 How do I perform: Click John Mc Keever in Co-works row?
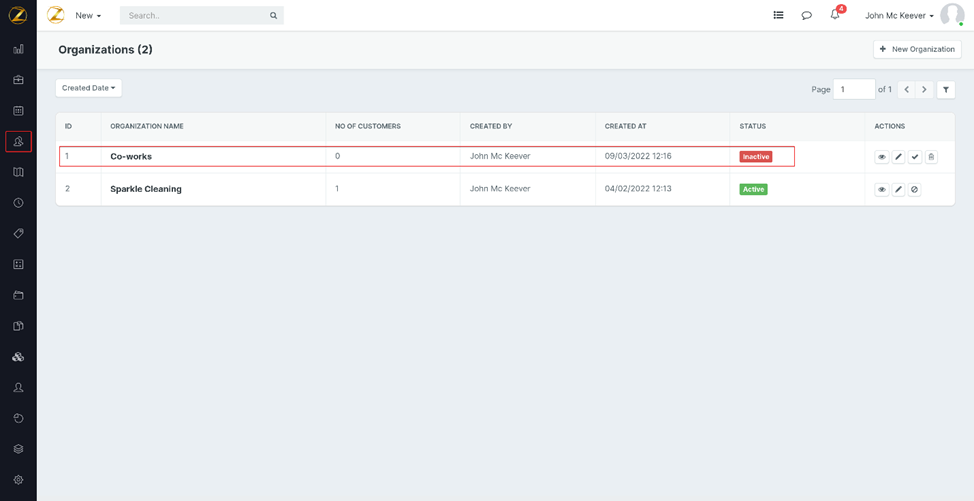tap(501, 156)
